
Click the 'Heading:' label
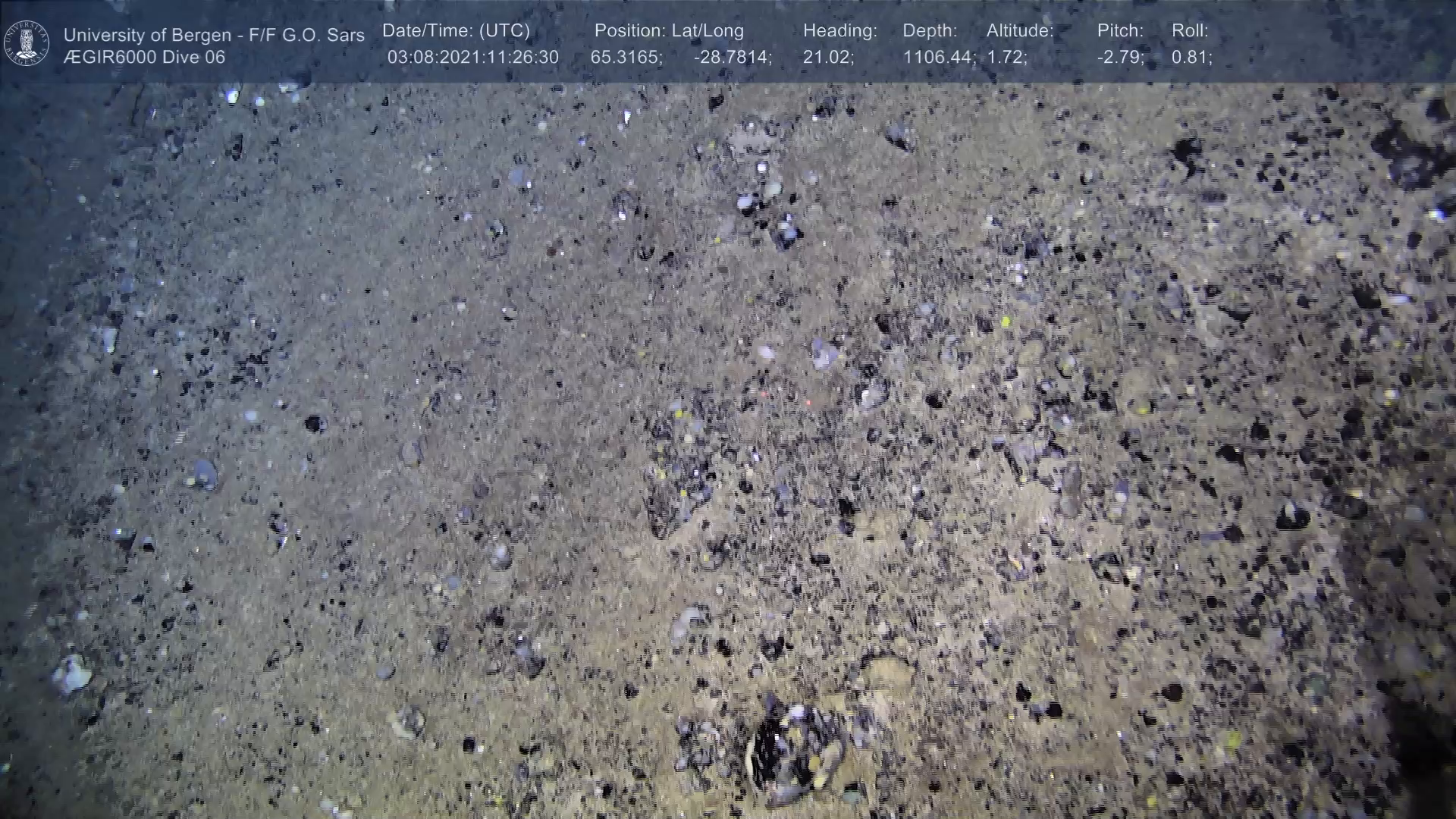point(839,31)
